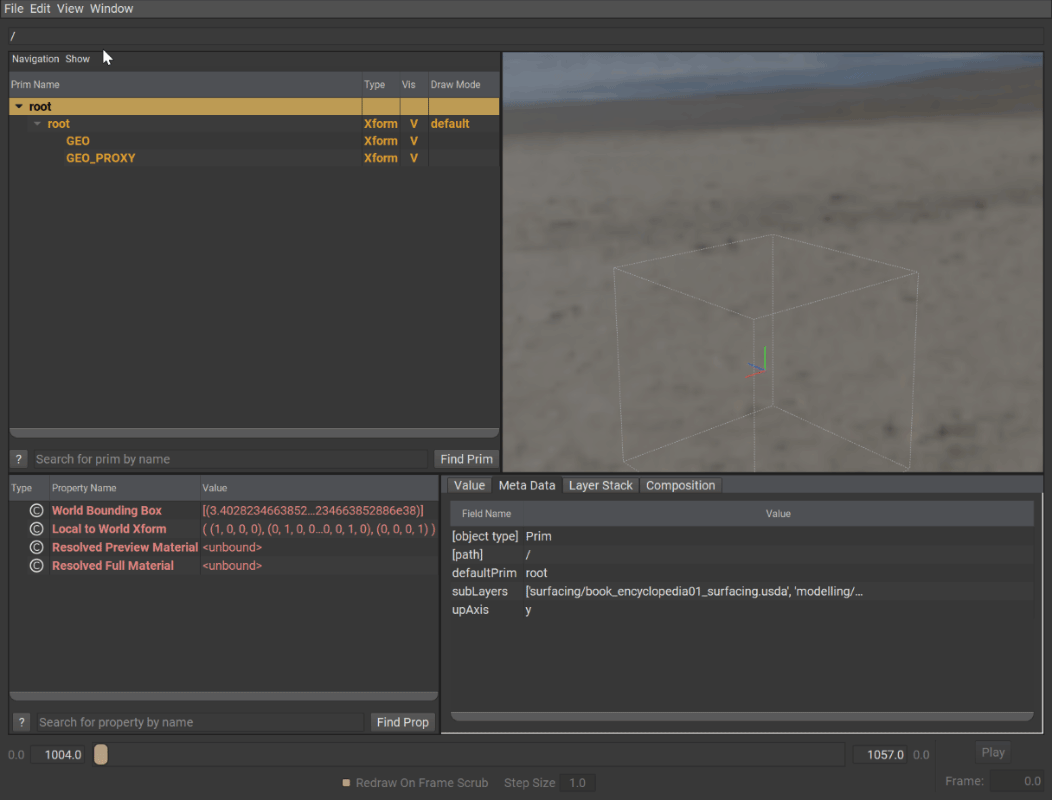This screenshot has height=800, width=1052.
Task: Click World Bounding Box computed-type icon
Action: (37, 511)
